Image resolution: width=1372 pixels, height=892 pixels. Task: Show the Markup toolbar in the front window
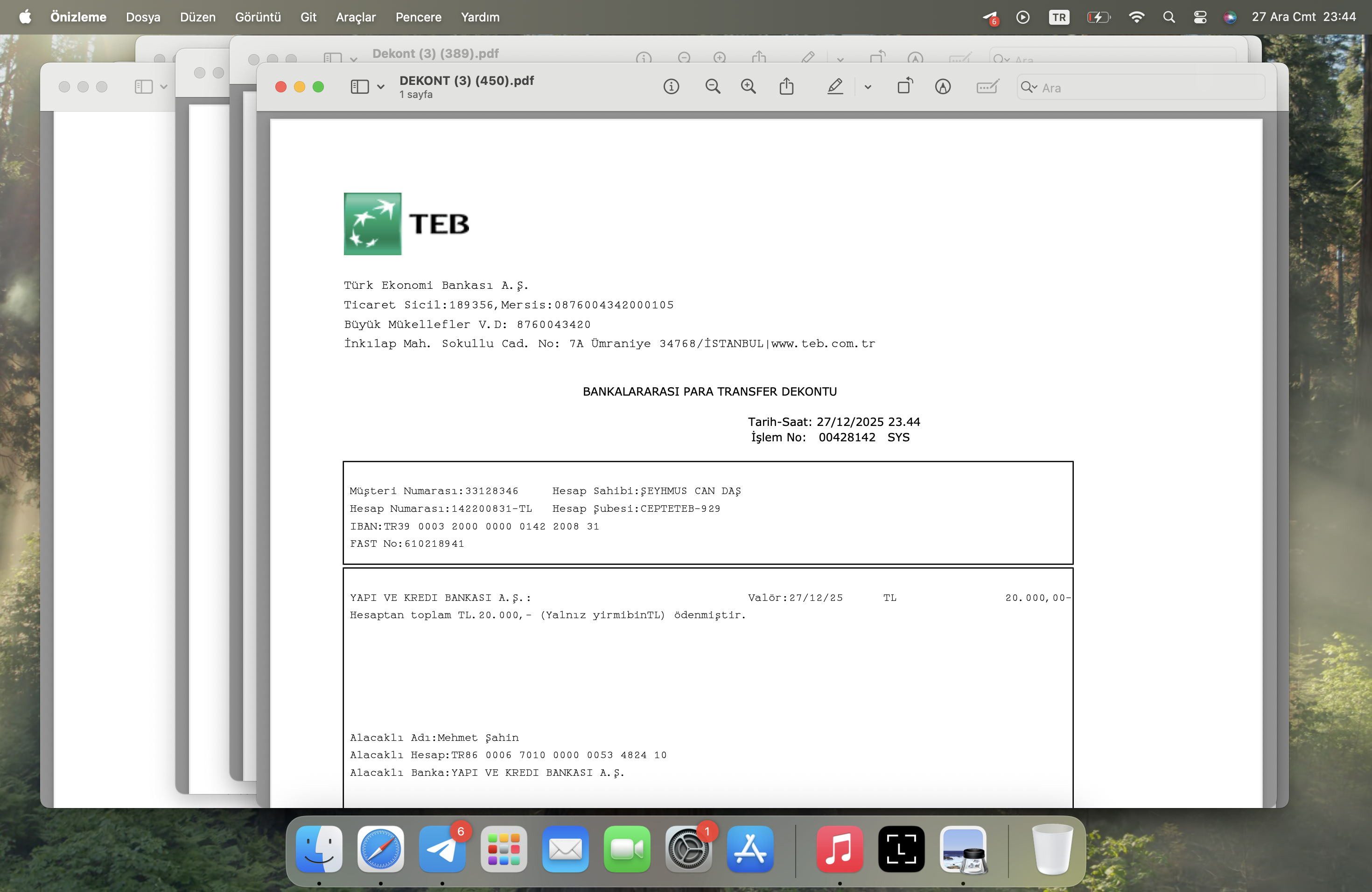(943, 87)
